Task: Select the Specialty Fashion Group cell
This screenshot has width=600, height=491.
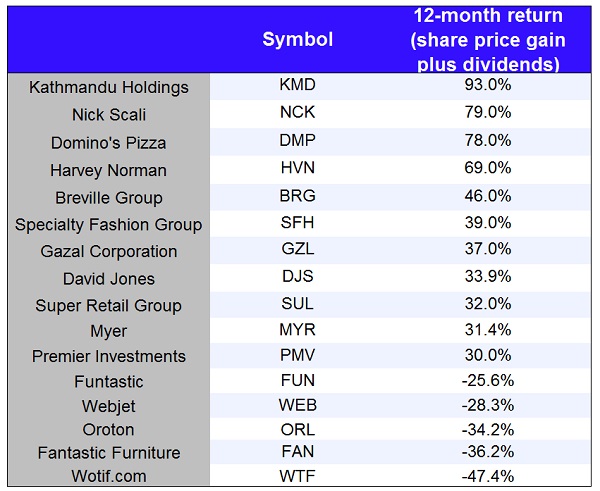Action: pyautogui.click(x=109, y=224)
